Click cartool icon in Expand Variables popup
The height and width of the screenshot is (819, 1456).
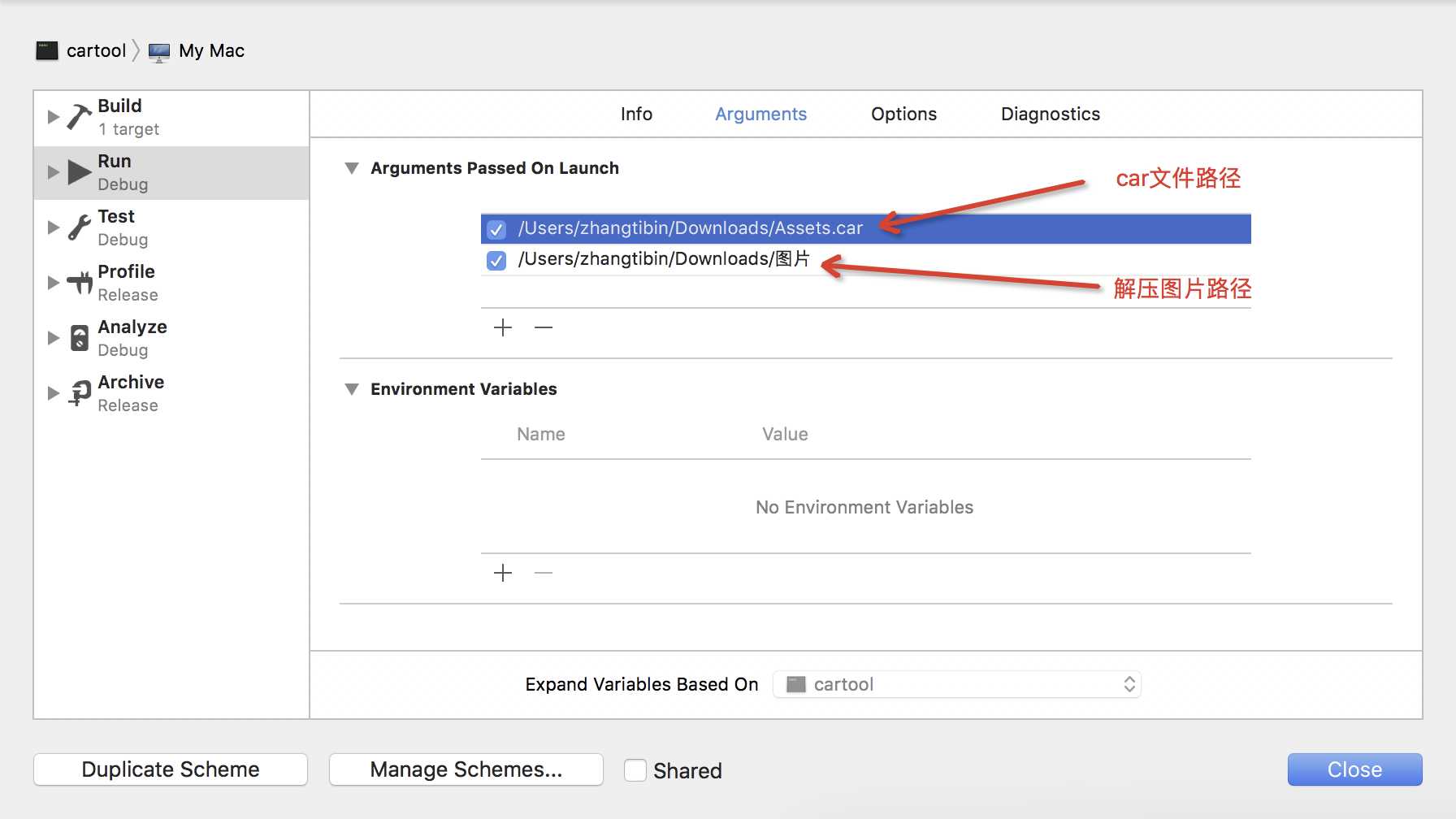pos(796,684)
